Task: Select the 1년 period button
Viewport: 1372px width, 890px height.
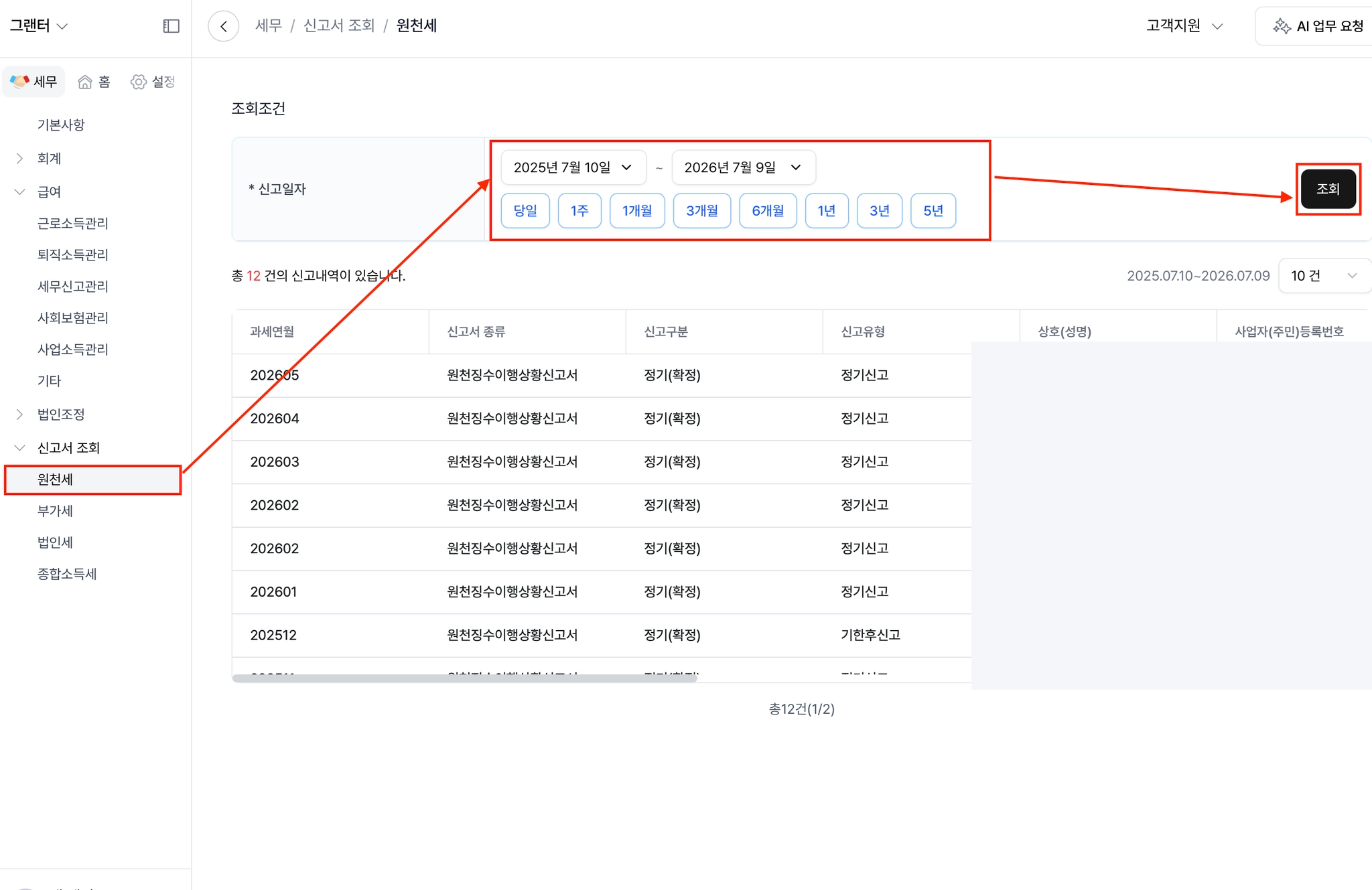Action: pyautogui.click(x=827, y=211)
